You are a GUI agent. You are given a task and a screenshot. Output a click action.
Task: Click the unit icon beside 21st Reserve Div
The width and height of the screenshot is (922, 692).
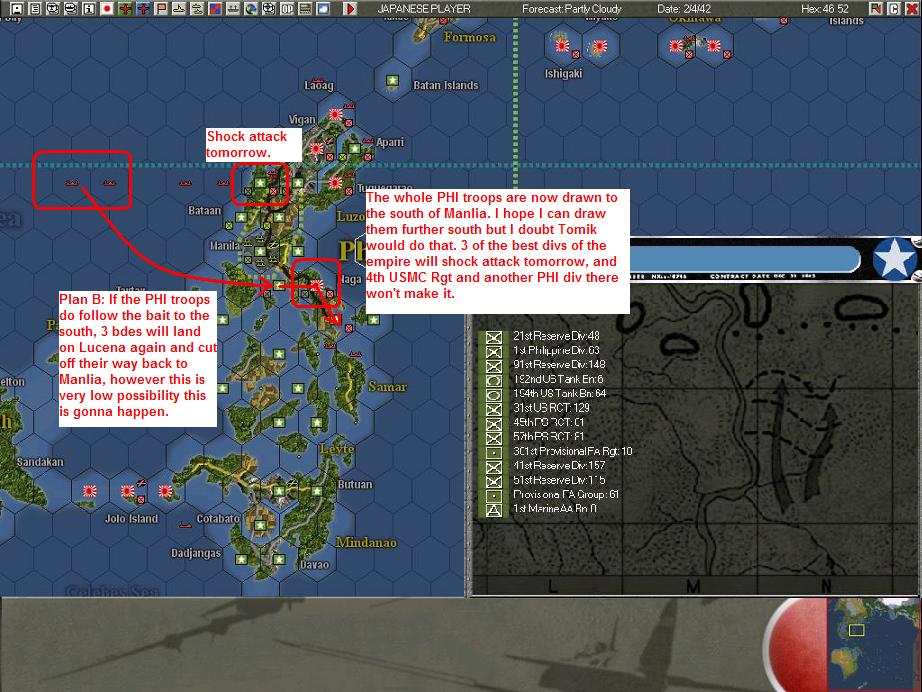point(494,337)
